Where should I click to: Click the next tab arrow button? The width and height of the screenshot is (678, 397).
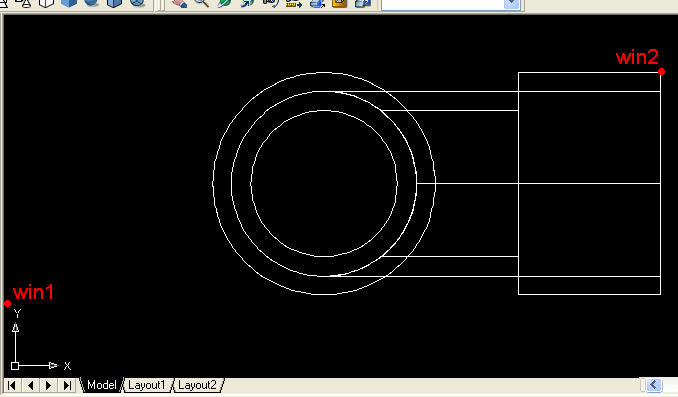coord(48,385)
